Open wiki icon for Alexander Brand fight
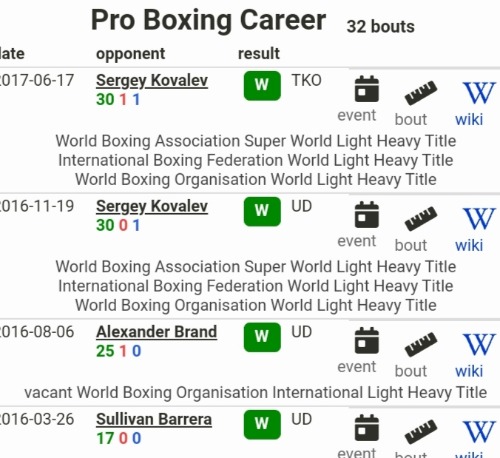500x458 pixels. pos(479,345)
